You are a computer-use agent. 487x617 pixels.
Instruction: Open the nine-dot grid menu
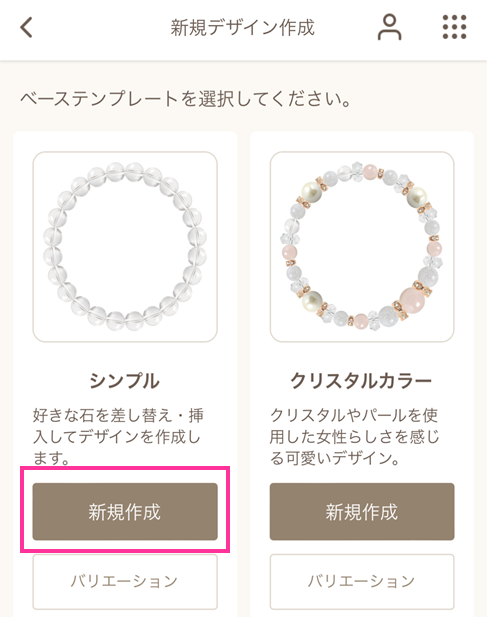point(454,27)
